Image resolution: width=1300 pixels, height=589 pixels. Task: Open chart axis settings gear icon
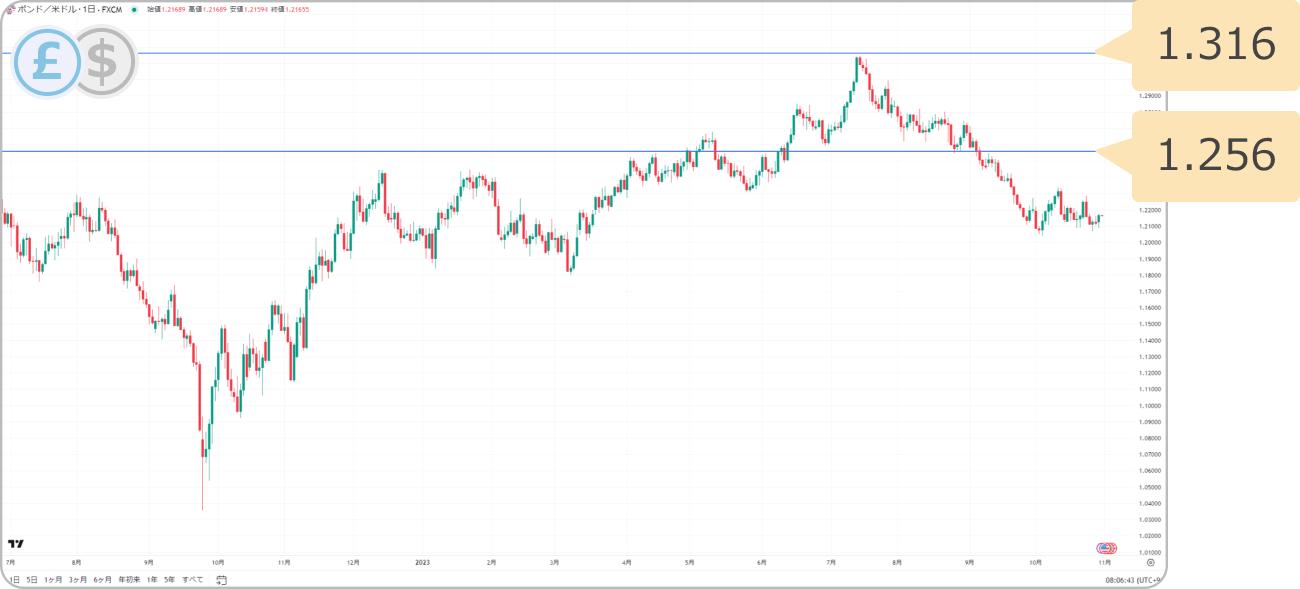tap(1150, 563)
